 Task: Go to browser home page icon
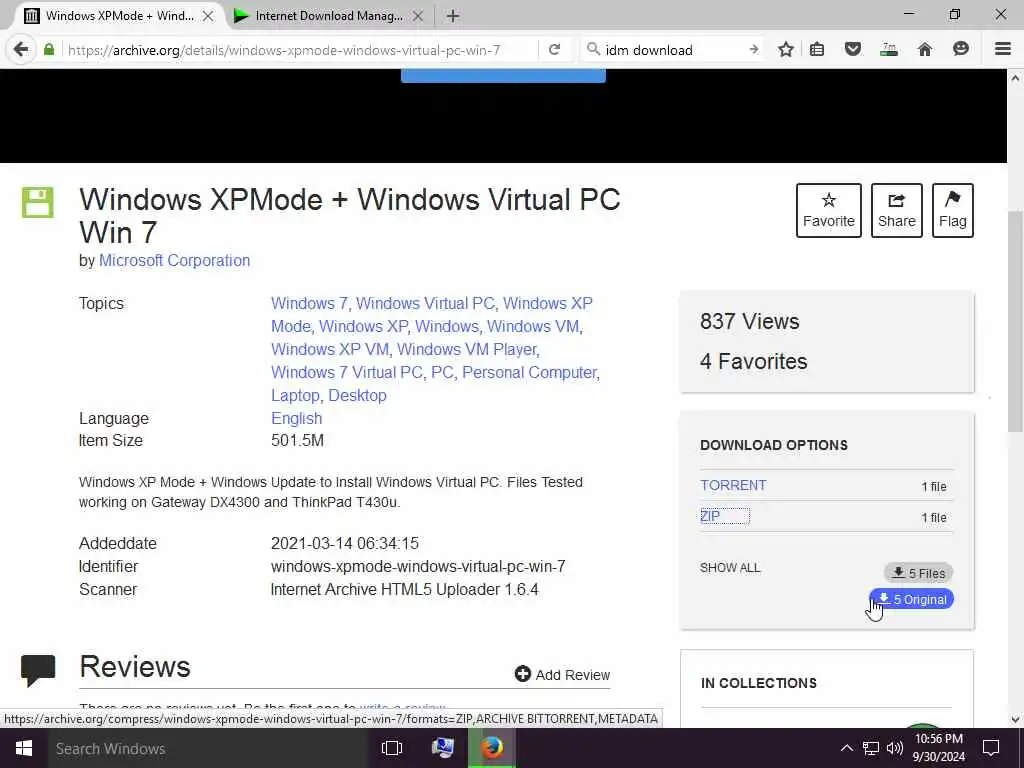coord(925,50)
